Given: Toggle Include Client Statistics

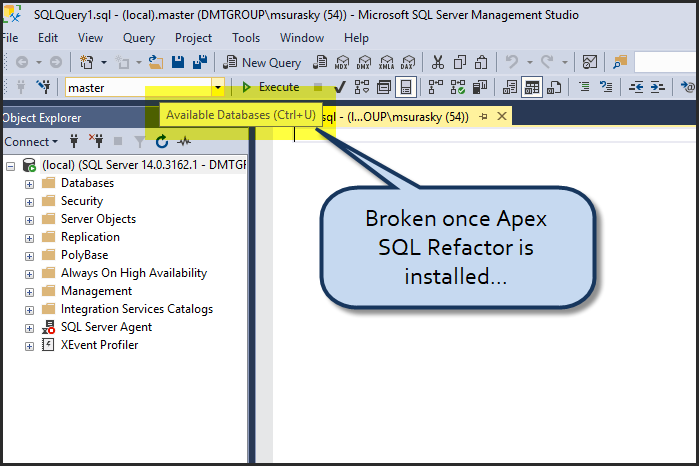Looking at the screenshot, I should (x=480, y=87).
